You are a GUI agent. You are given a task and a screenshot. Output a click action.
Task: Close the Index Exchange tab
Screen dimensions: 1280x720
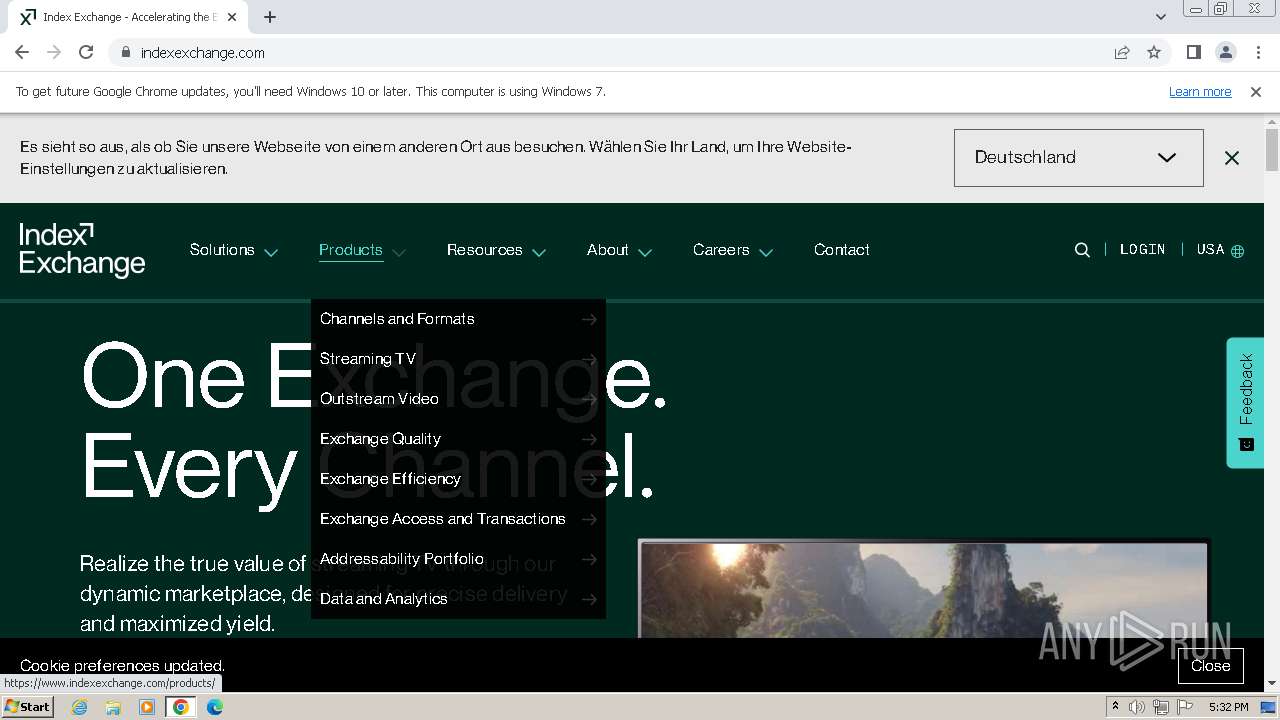(232, 17)
